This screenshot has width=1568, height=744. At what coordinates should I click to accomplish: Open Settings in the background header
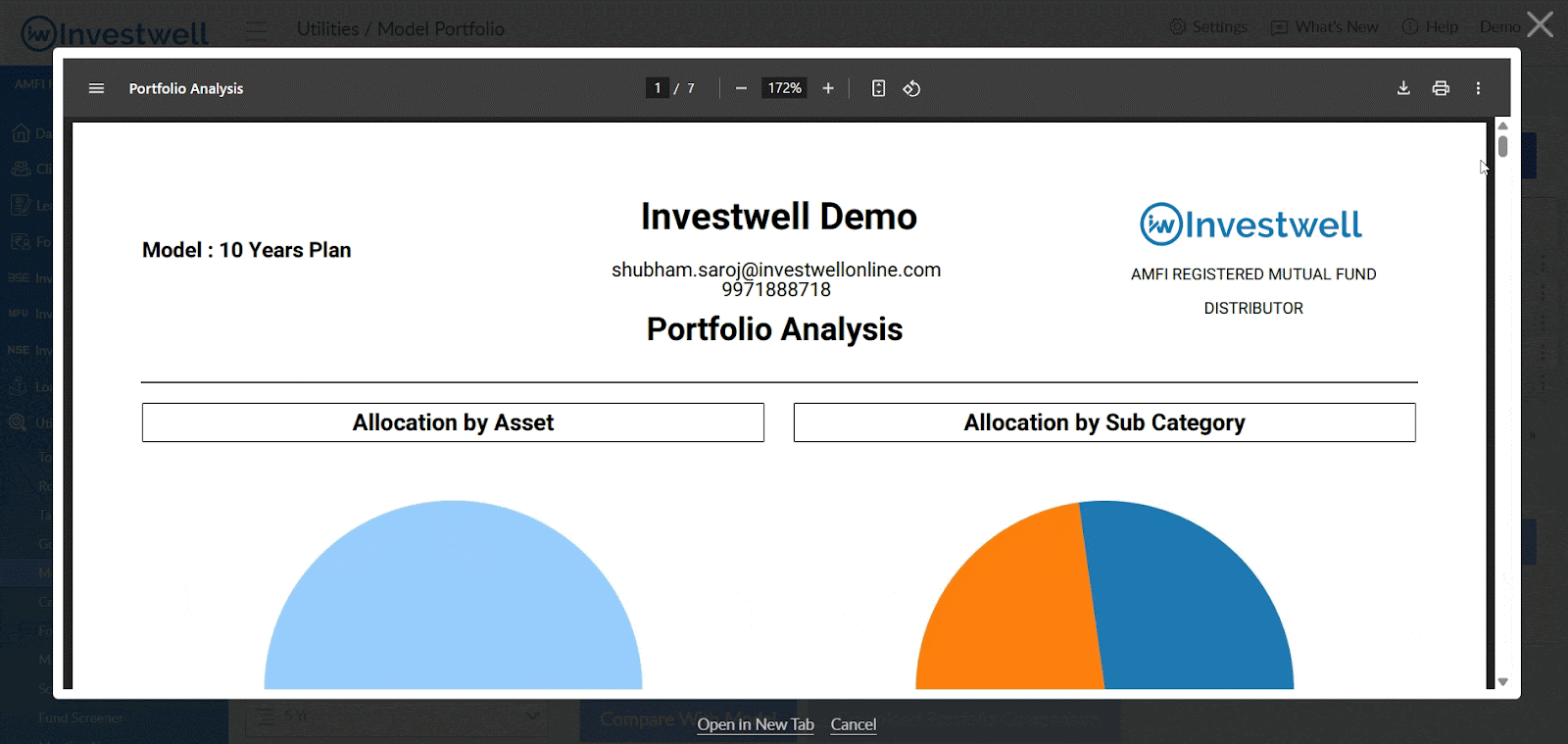pos(1208,26)
